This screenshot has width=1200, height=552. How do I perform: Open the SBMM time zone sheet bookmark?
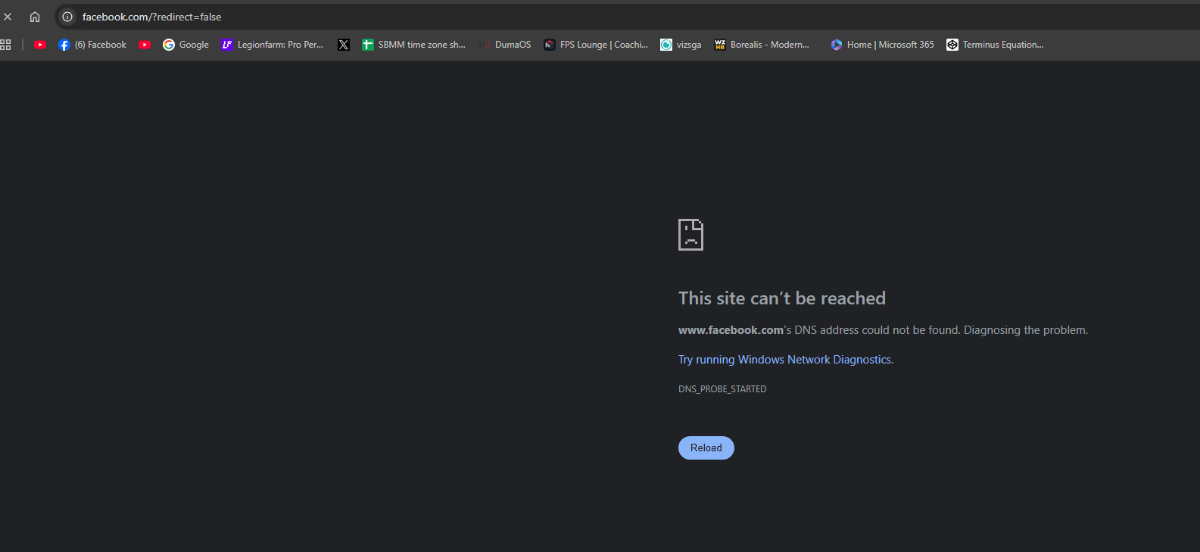click(x=414, y=45)
